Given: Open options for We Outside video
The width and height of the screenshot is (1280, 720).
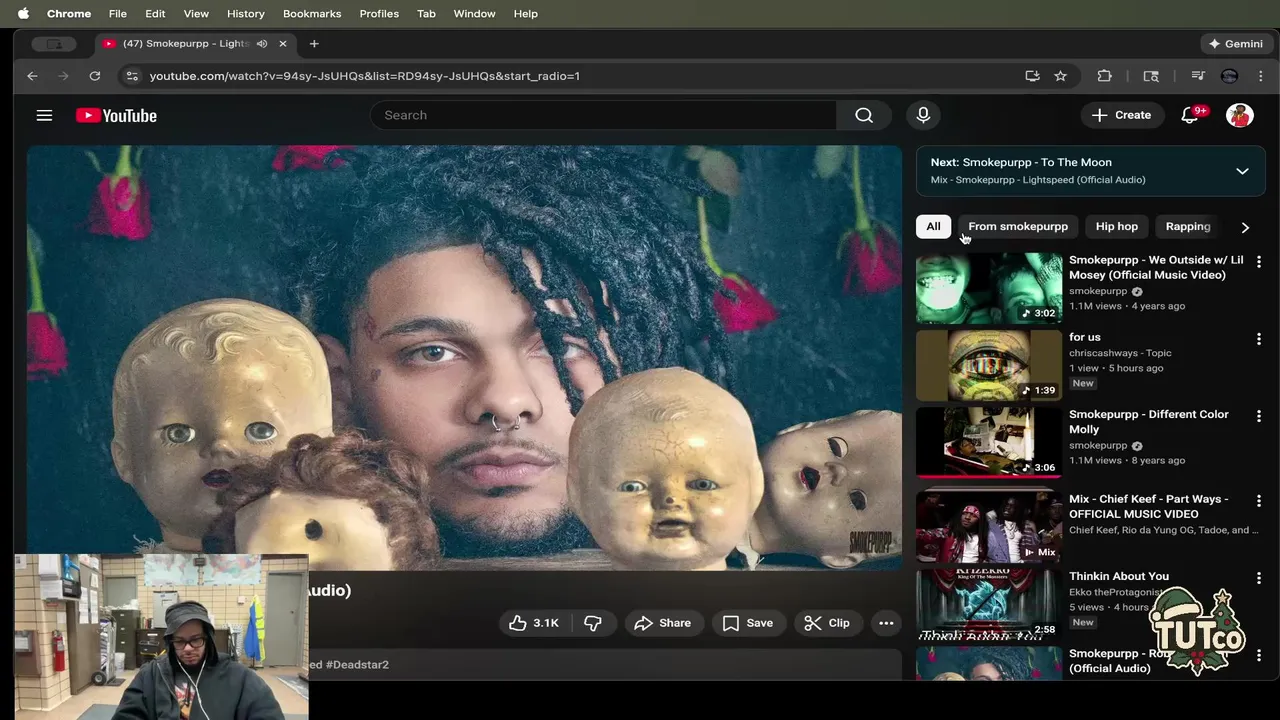Looking at the screenshot, I should coord(1259,262).
